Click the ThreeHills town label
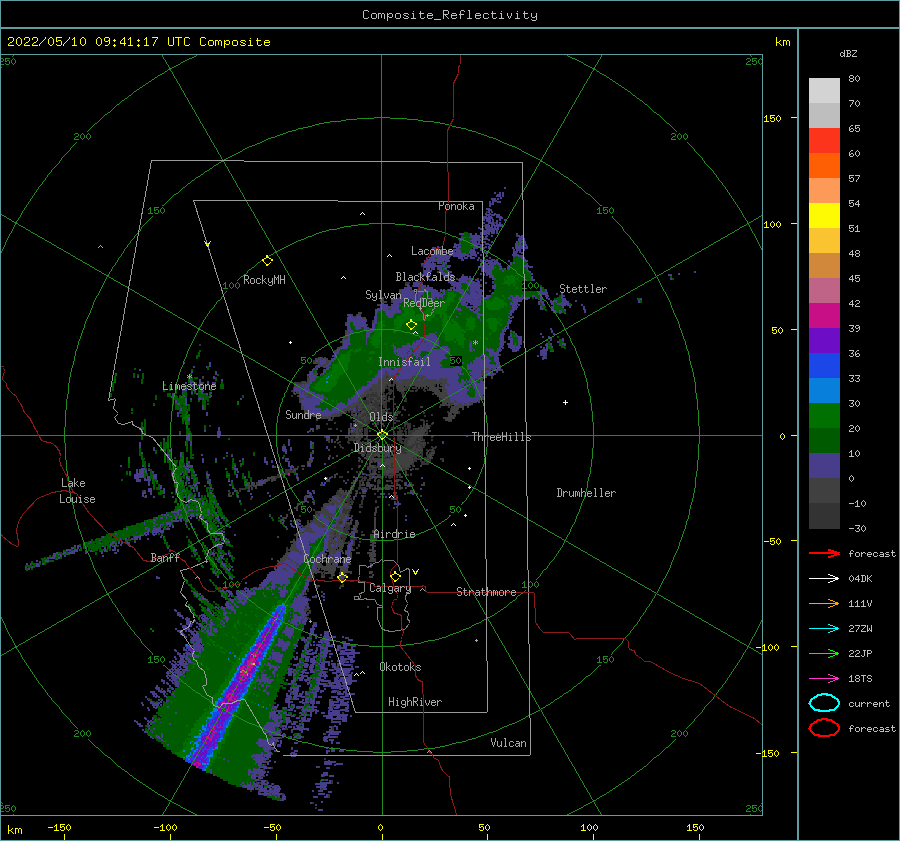The width and height of the screenshot is (900, 841). pos(501,437)
